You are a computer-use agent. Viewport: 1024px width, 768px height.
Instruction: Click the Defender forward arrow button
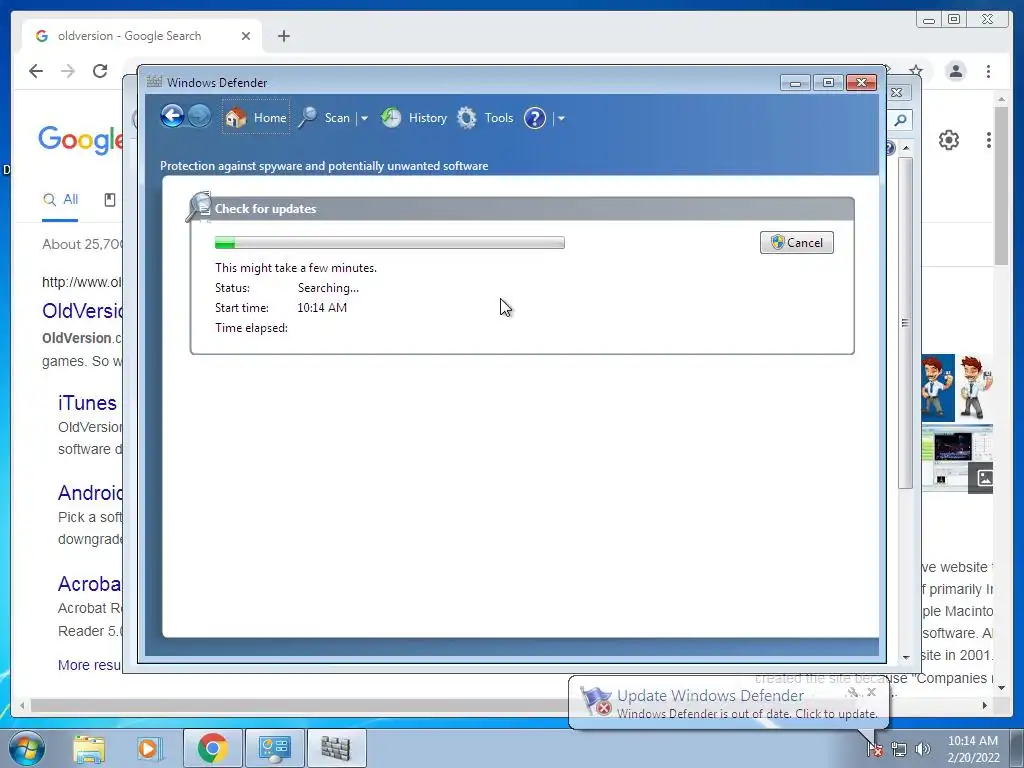199,116
